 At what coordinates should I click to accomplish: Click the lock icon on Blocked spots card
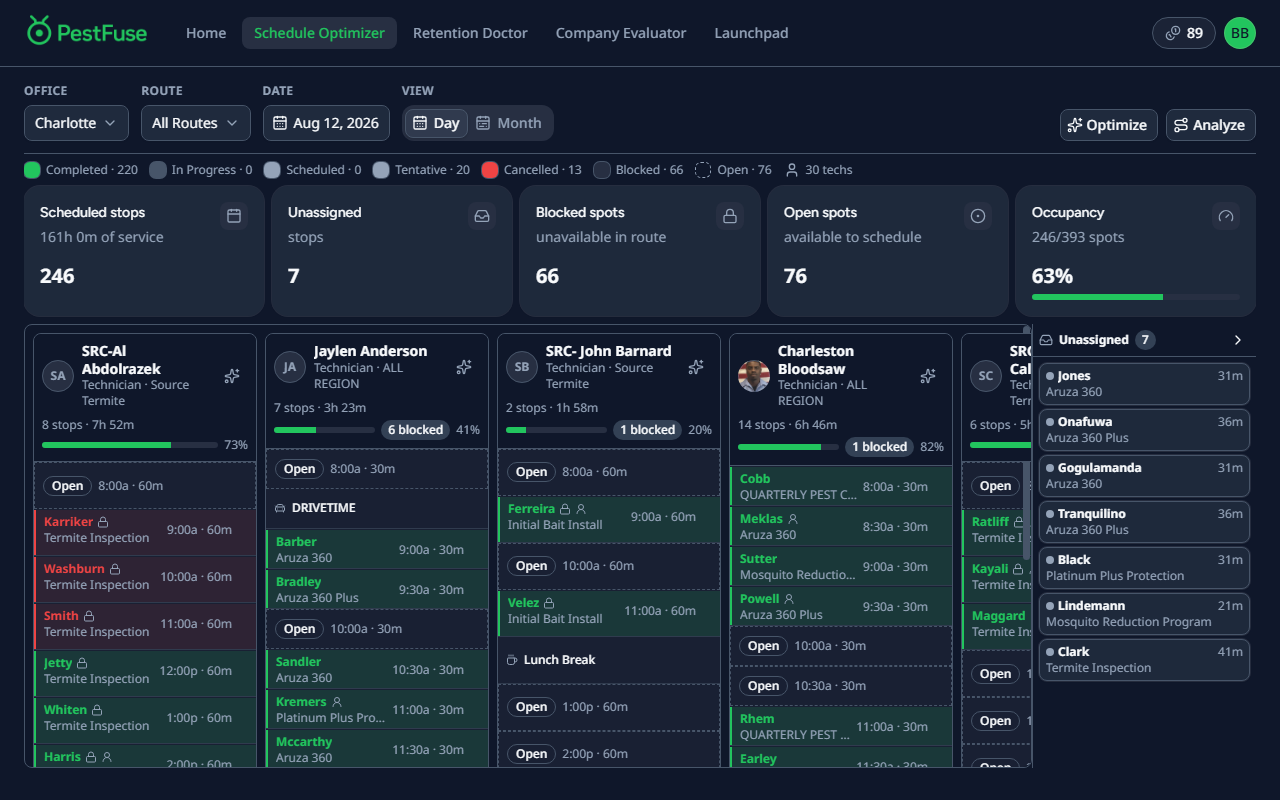coord(730,215)
